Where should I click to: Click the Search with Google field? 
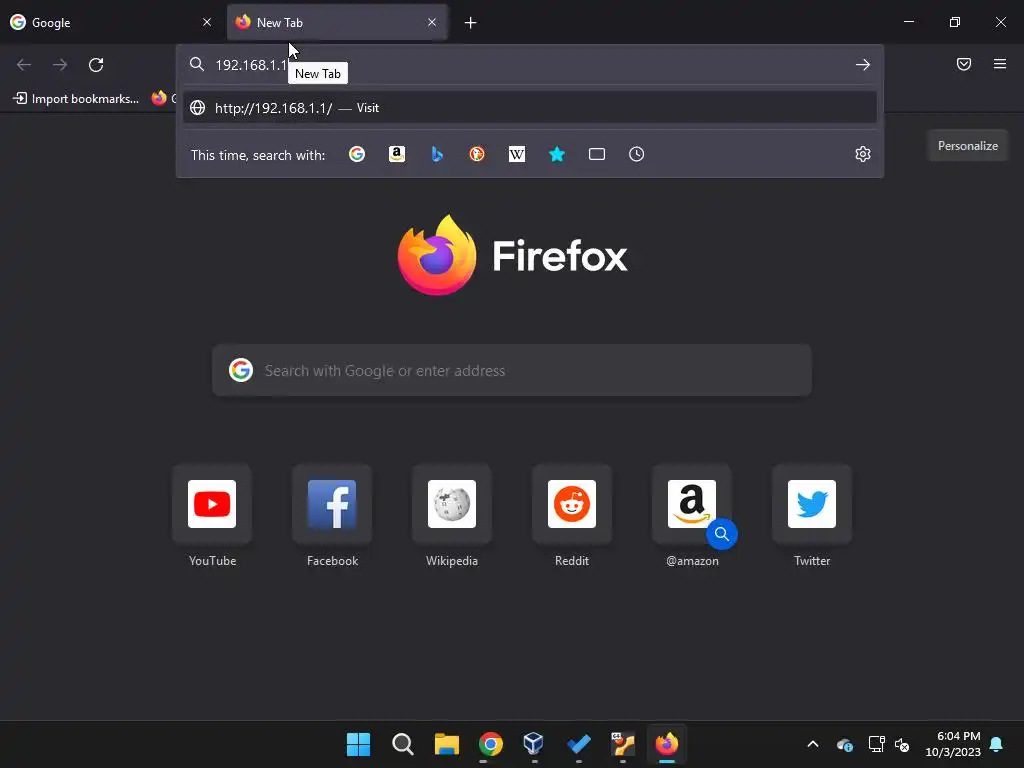click(x=512, y=370)
